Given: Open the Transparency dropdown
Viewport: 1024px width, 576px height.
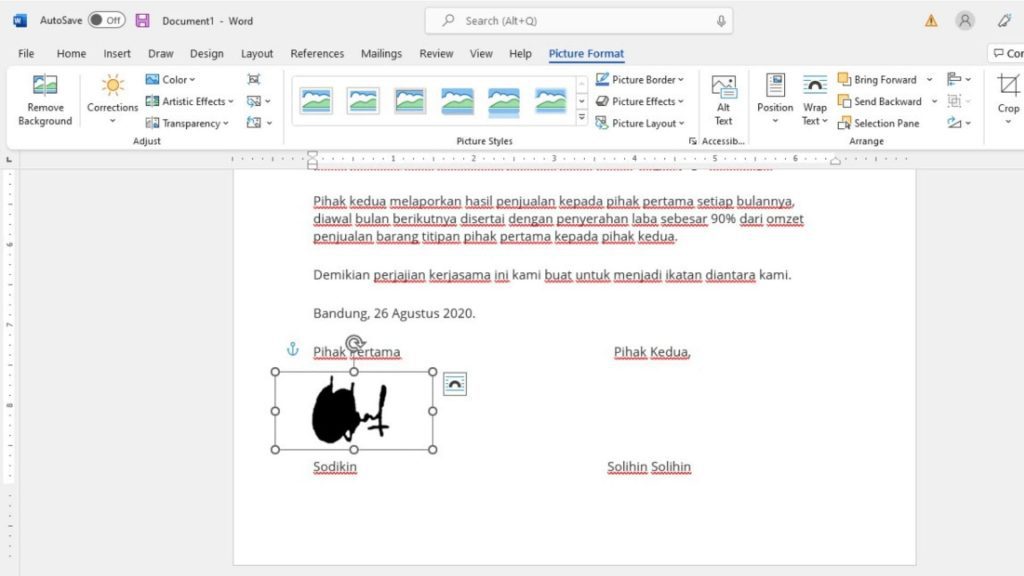Looking at the screenshot, I should pyautogui.click(x=187, y=123).
